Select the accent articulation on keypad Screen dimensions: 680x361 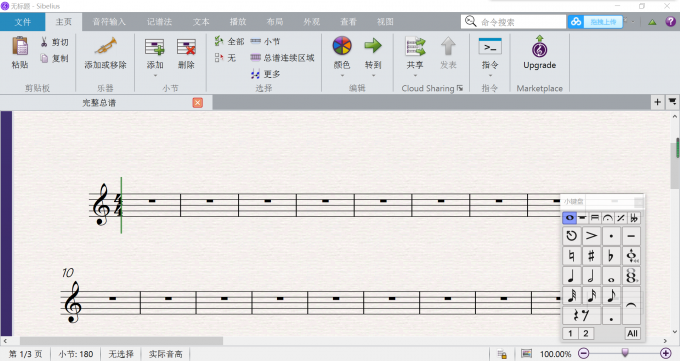click(x=591, y=236)
